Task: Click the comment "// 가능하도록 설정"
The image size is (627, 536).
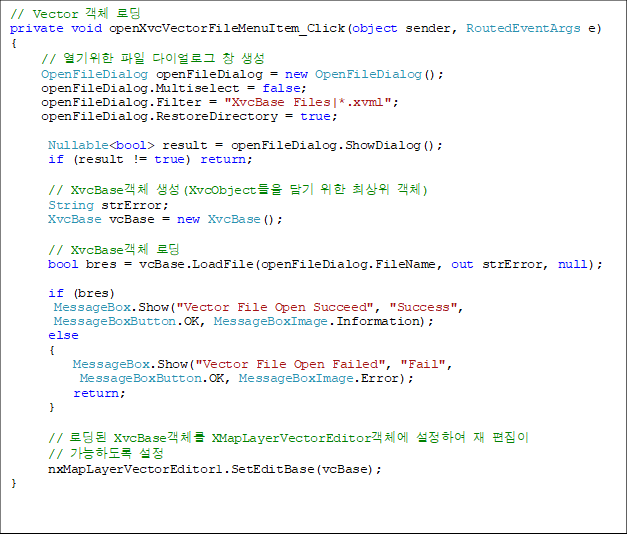Action: pyautogui.click(x=106, y=453)
